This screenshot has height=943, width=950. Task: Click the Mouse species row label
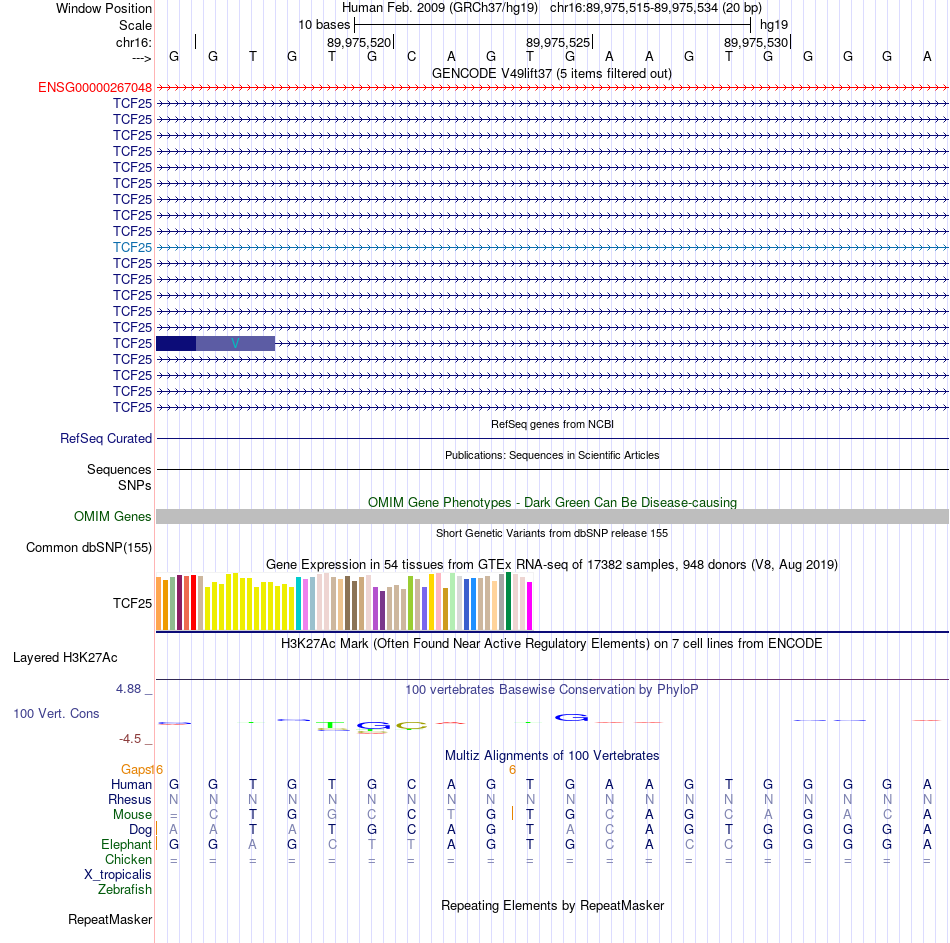point(132,815)
